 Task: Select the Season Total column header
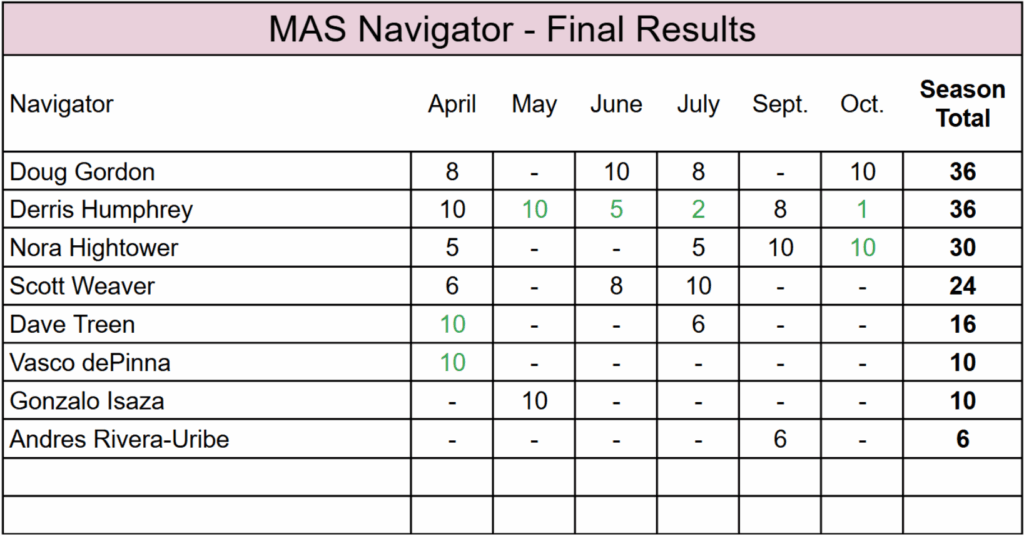(x=962, y=104)
